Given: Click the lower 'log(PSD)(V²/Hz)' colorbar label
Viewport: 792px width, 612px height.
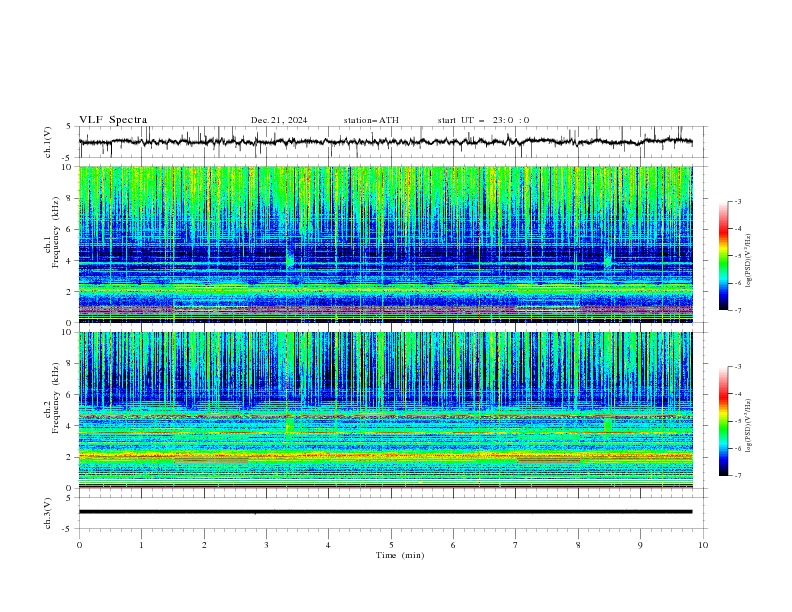Looking at the screenshot, I should 749,426.
